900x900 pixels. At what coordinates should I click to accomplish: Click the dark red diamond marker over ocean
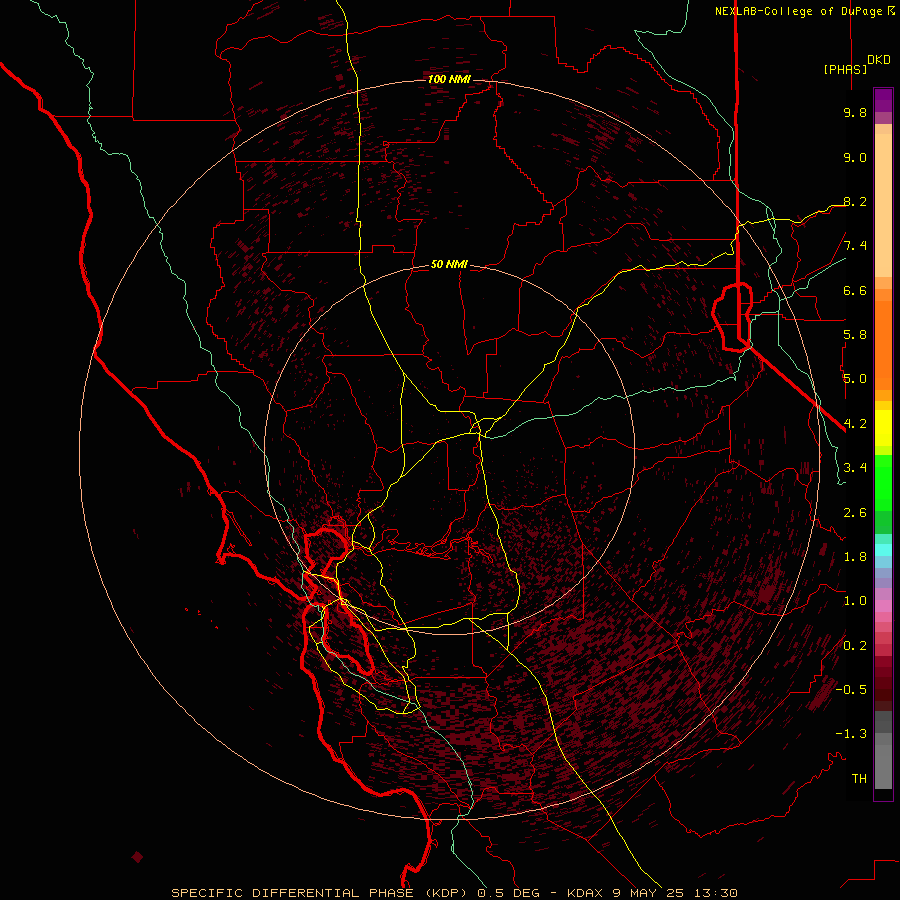[137, 858]
